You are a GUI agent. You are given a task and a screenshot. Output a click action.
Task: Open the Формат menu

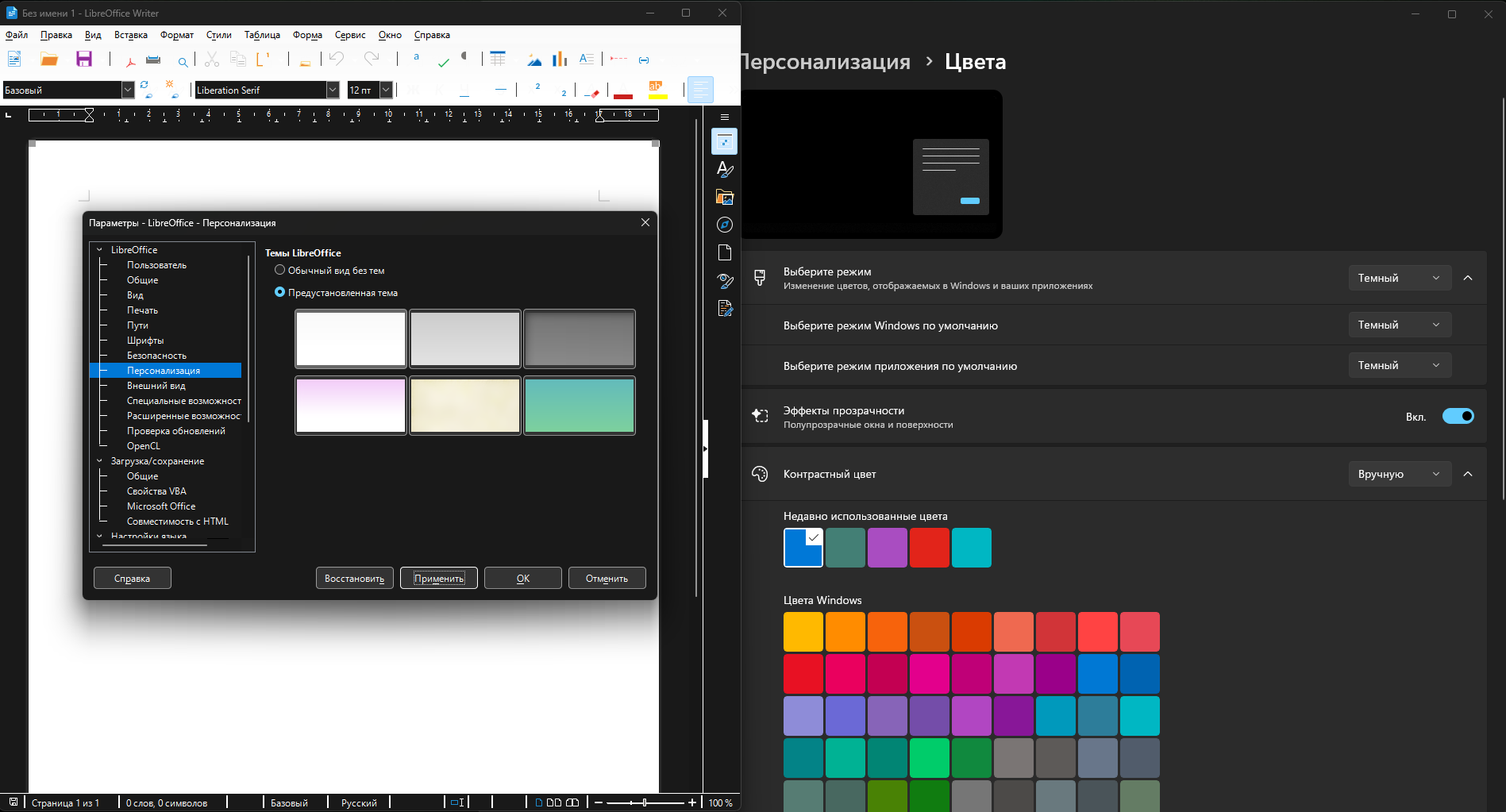(x=177, y=35)
